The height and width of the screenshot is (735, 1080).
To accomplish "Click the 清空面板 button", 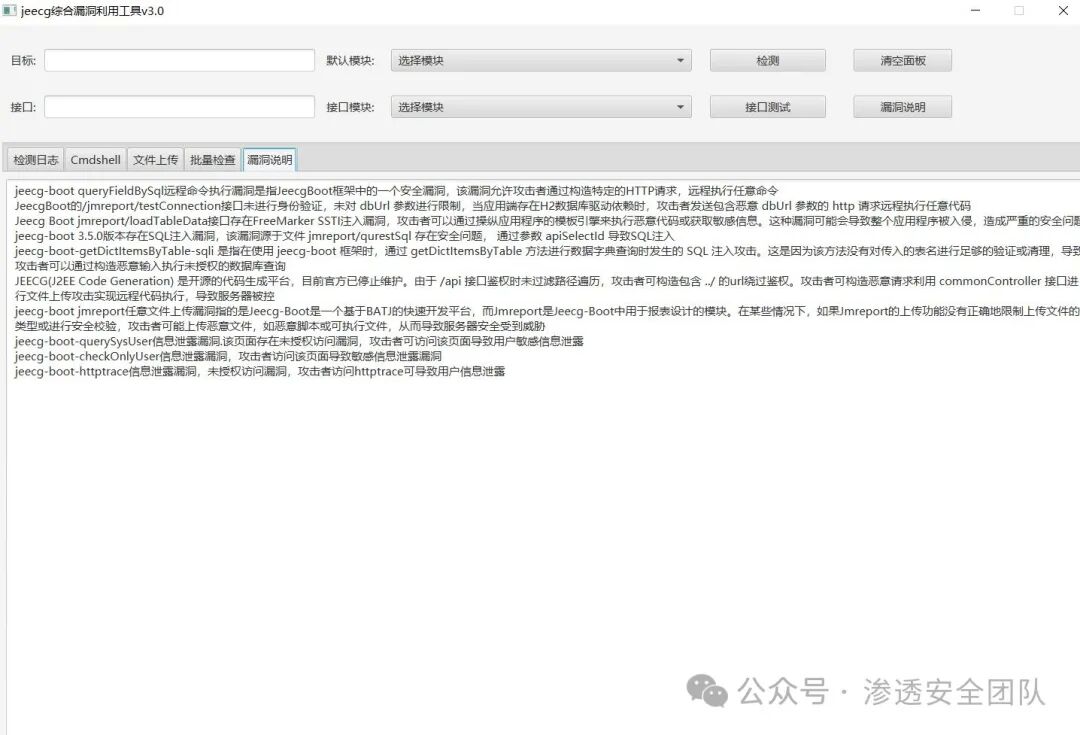I will pyautogui.click(x=902, y=60).
